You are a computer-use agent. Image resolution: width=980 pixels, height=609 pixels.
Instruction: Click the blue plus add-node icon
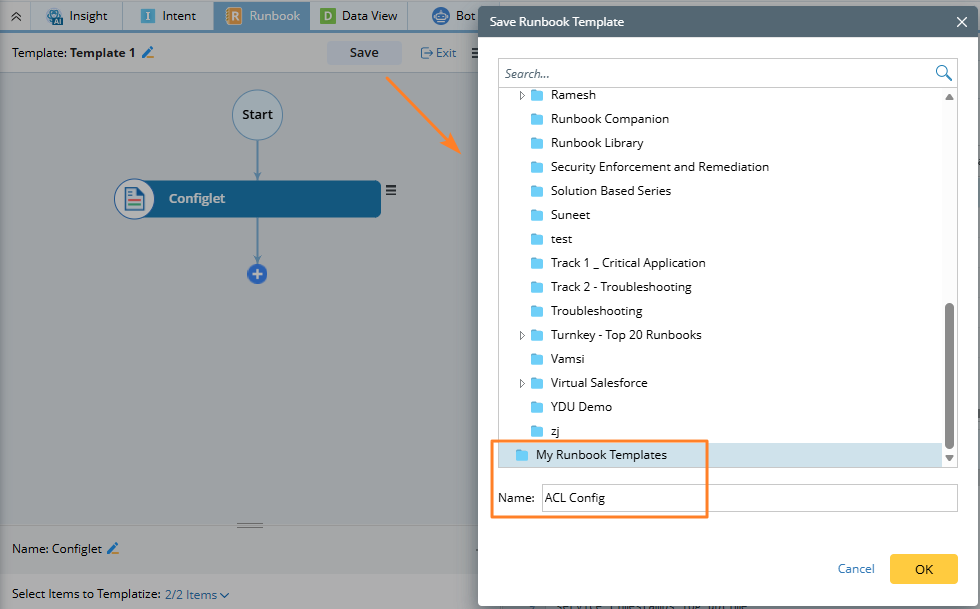click(257, 274)
